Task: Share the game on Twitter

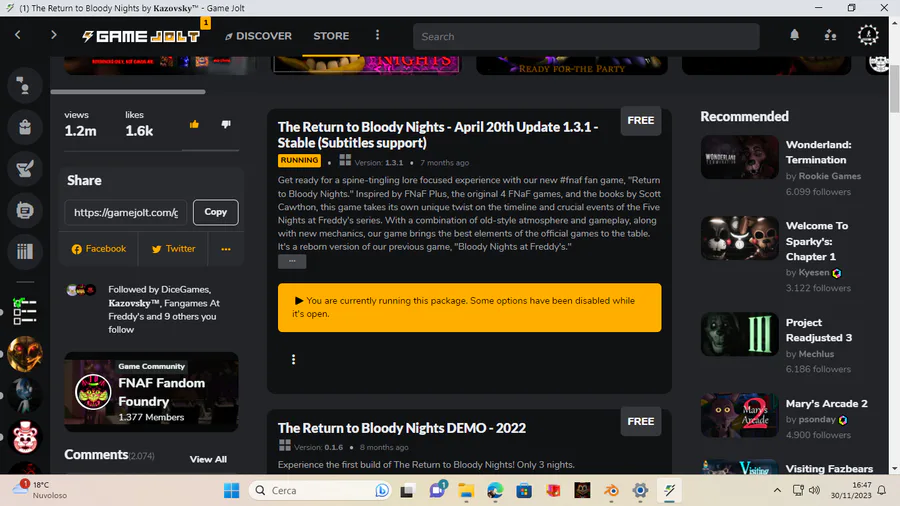Action: 173,249
